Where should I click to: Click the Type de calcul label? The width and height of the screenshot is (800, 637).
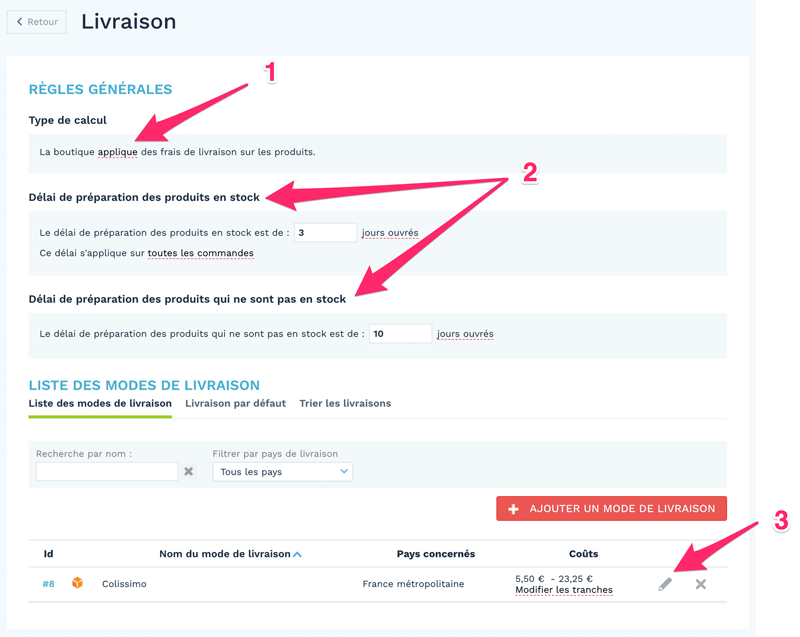pyautogui.click(x=68, y=120)
